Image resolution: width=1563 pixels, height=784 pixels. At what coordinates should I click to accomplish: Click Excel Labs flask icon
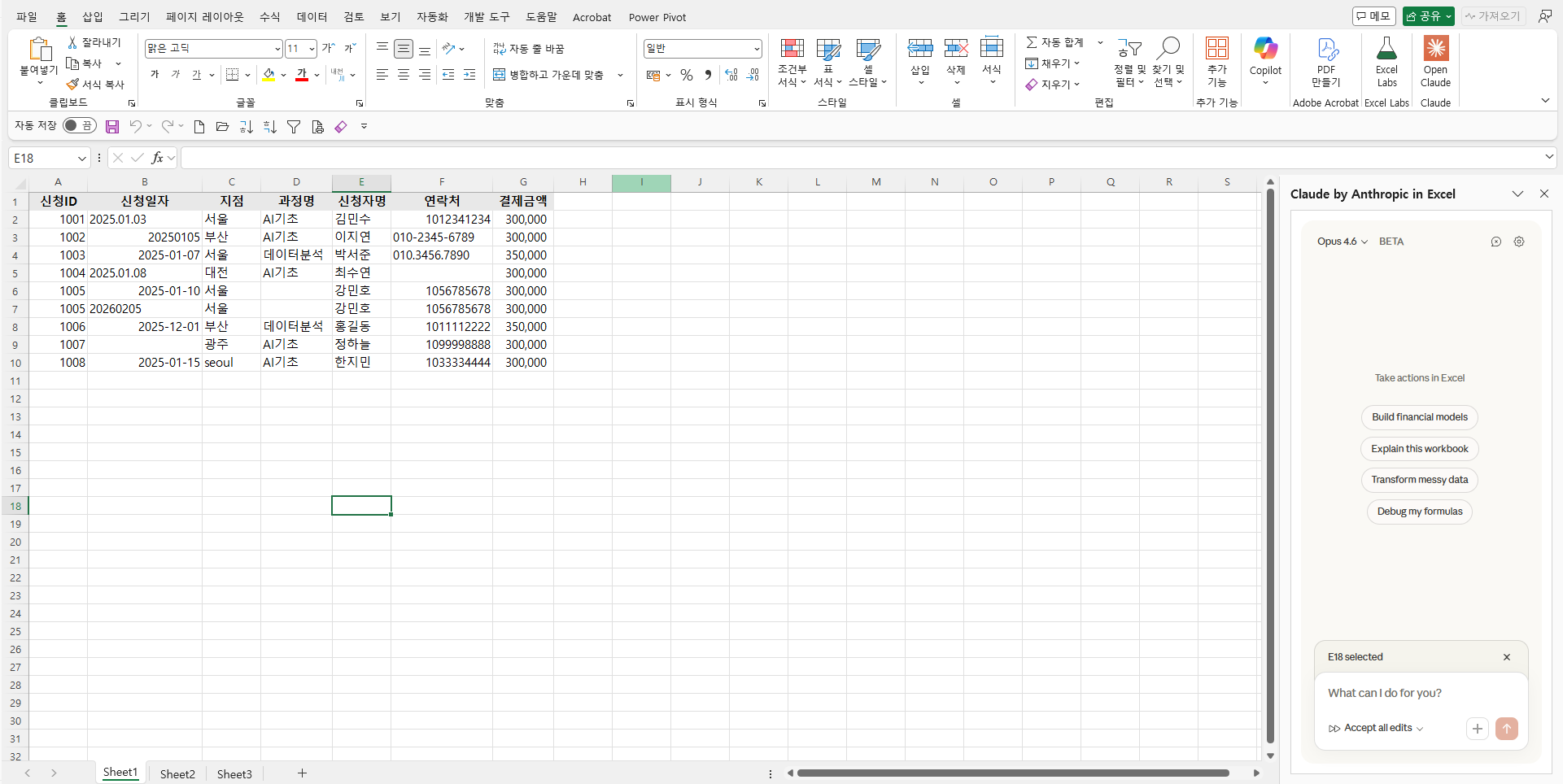pos(1386,48)
